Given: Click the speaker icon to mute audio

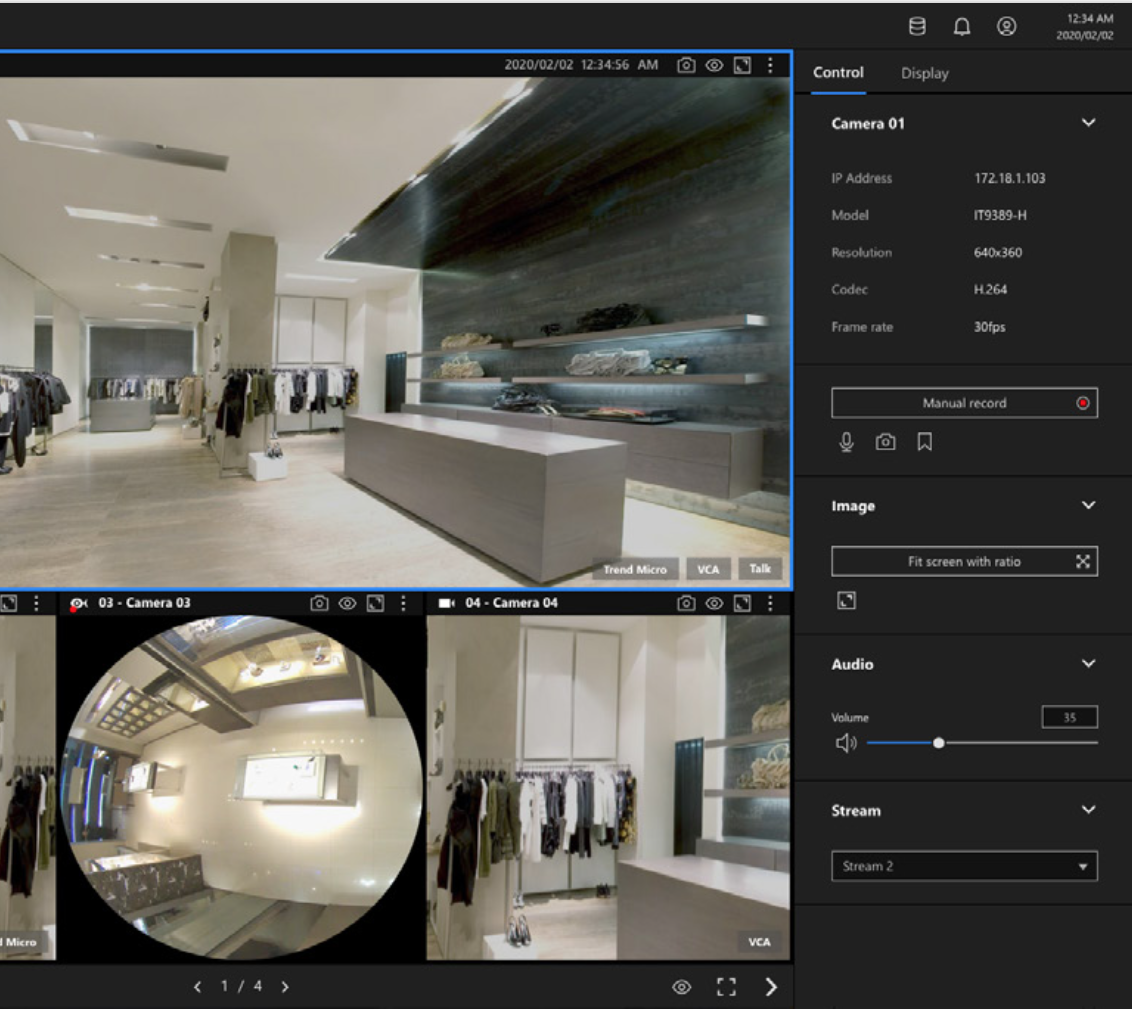Looking at the screenshot, I should tap(845, 743).
